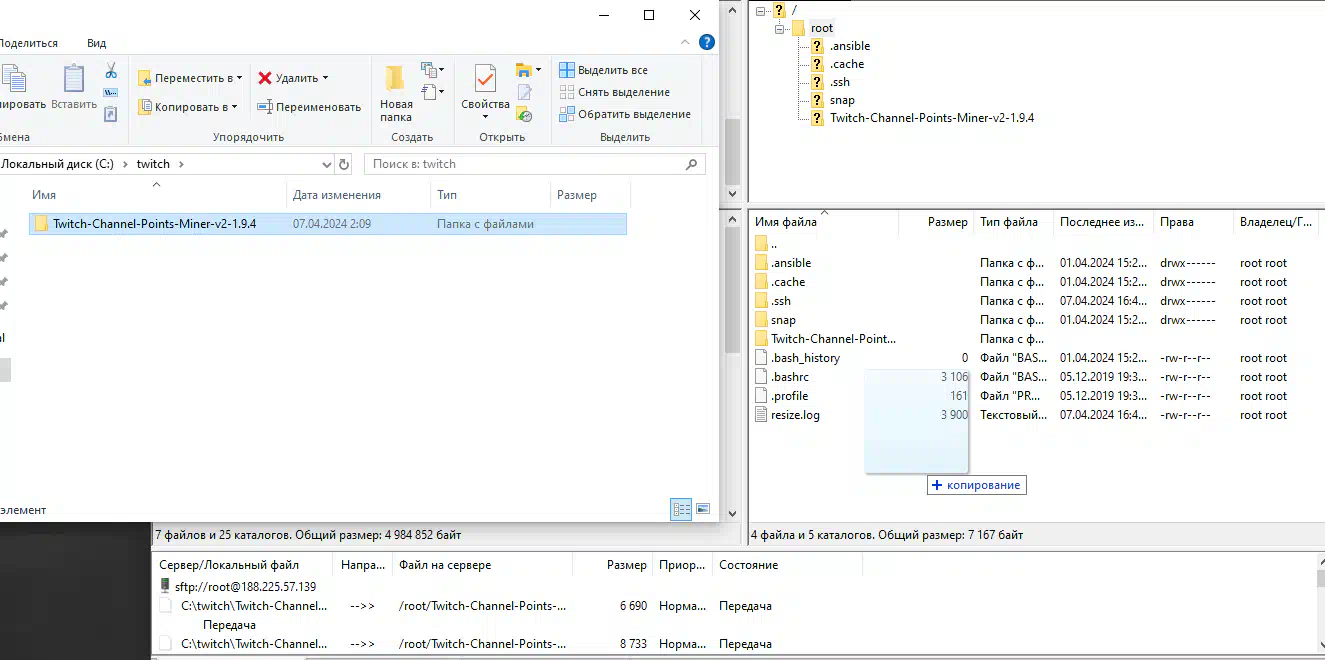1325x660 pixels.
Task: Open the Easy access dropdown icon
Action: pyautogui.click(x=433, y=92)
